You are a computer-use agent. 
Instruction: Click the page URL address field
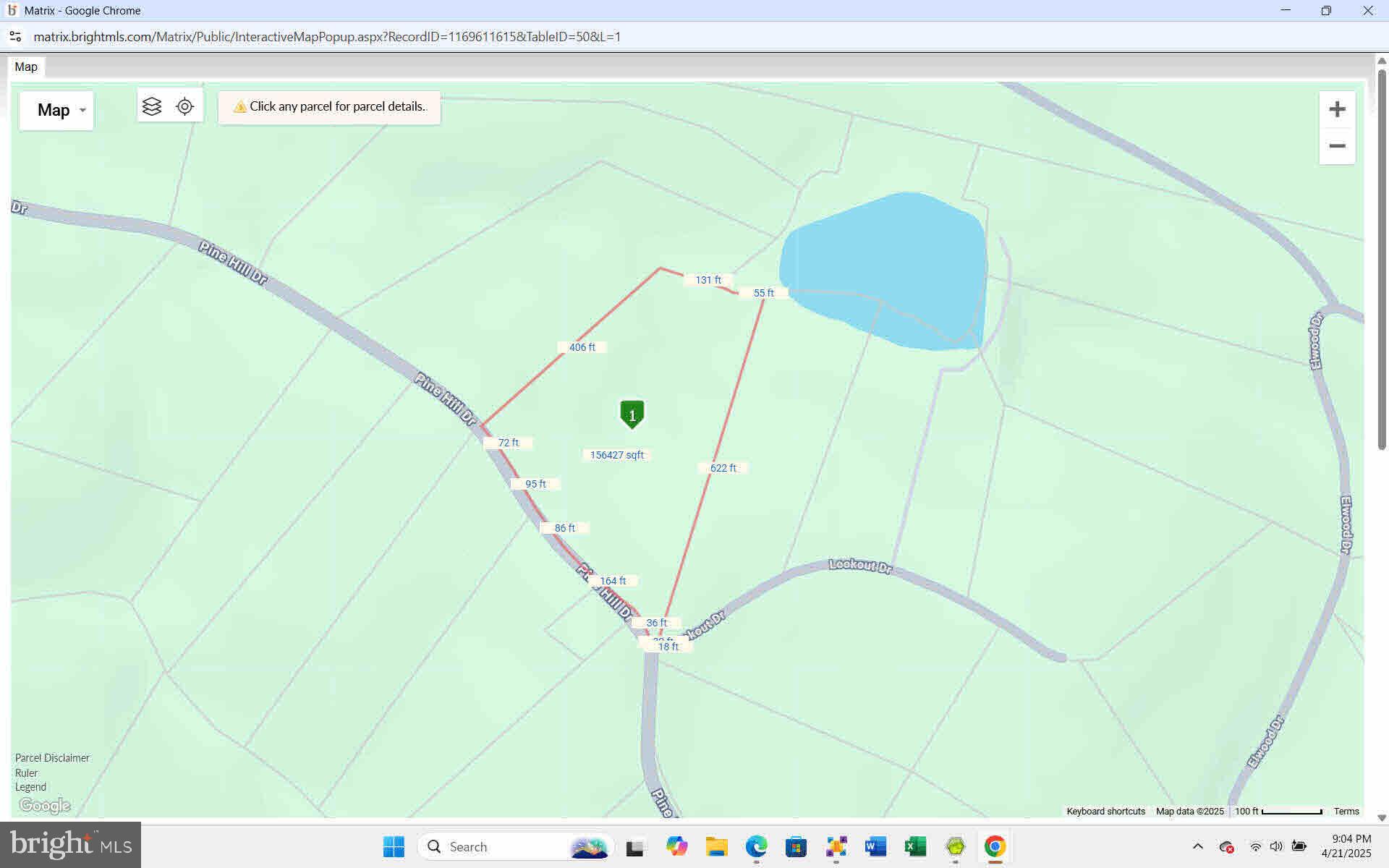click(327, 36)
